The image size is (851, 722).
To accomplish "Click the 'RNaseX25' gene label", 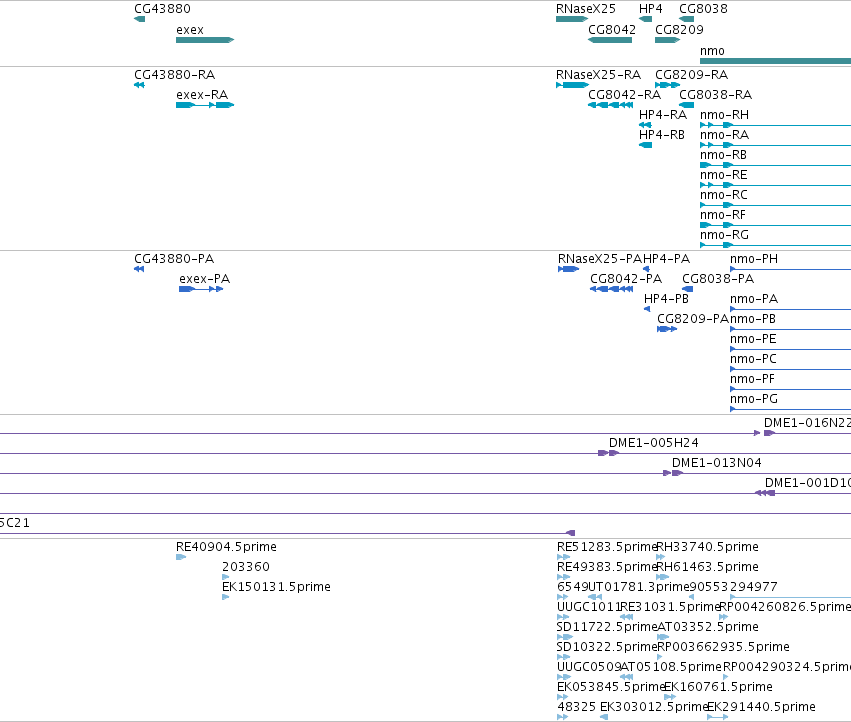I will [586, 9].
